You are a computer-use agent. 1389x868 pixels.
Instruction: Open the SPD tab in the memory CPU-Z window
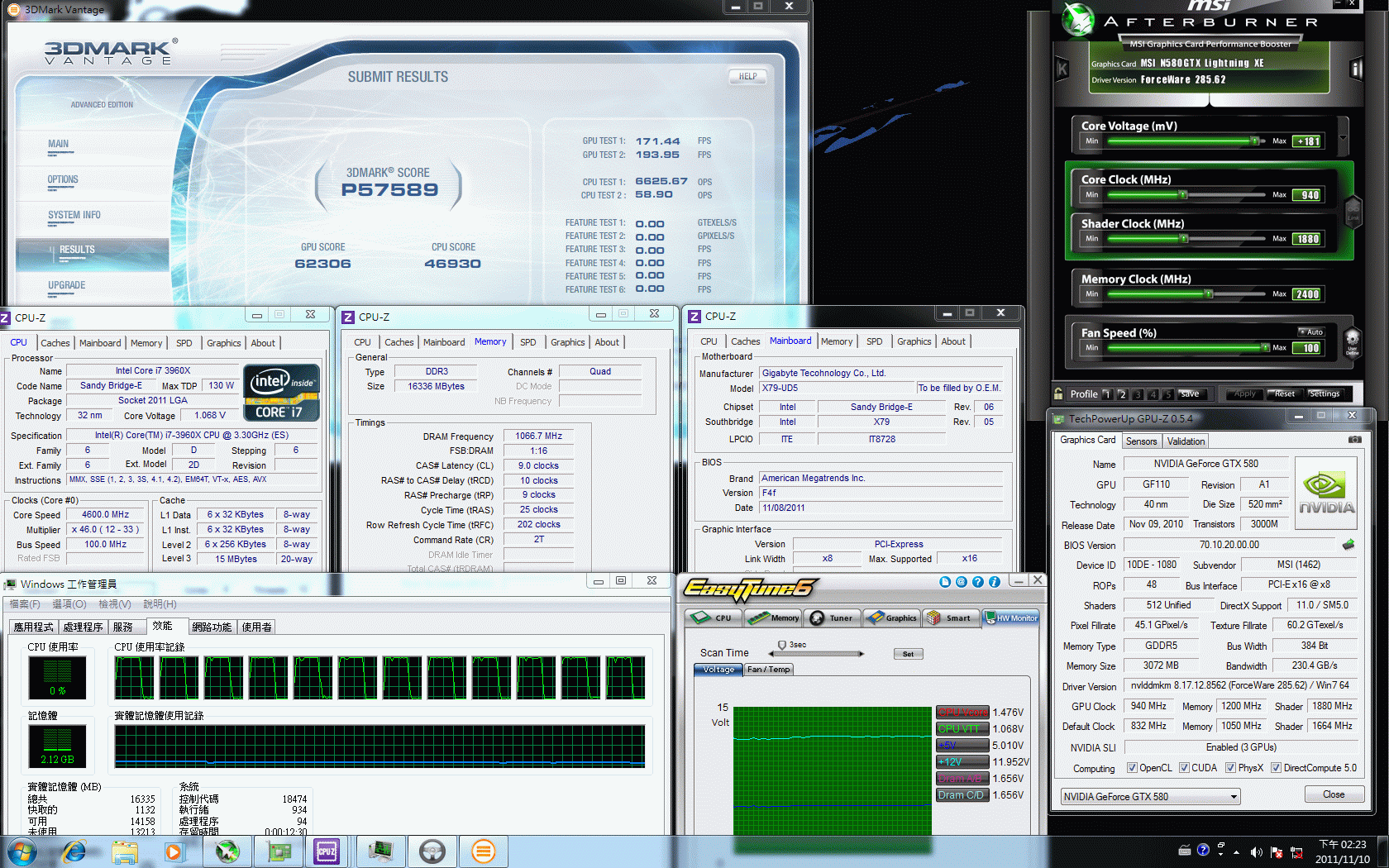point(527,342)
